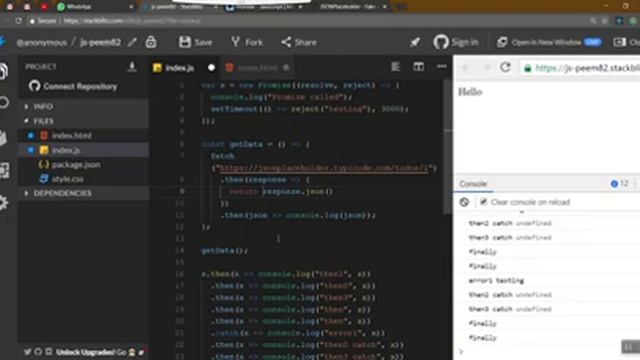Toggle Clear console on reload checkbox
This screenshot has height=360, width=640.
coord(483,202)
